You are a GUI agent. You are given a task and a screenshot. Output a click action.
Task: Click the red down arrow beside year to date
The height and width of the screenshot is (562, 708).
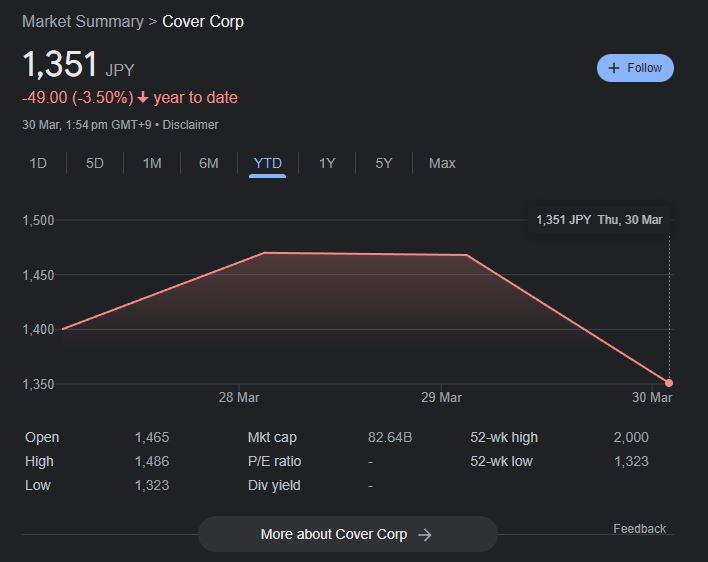pos(143,97)
